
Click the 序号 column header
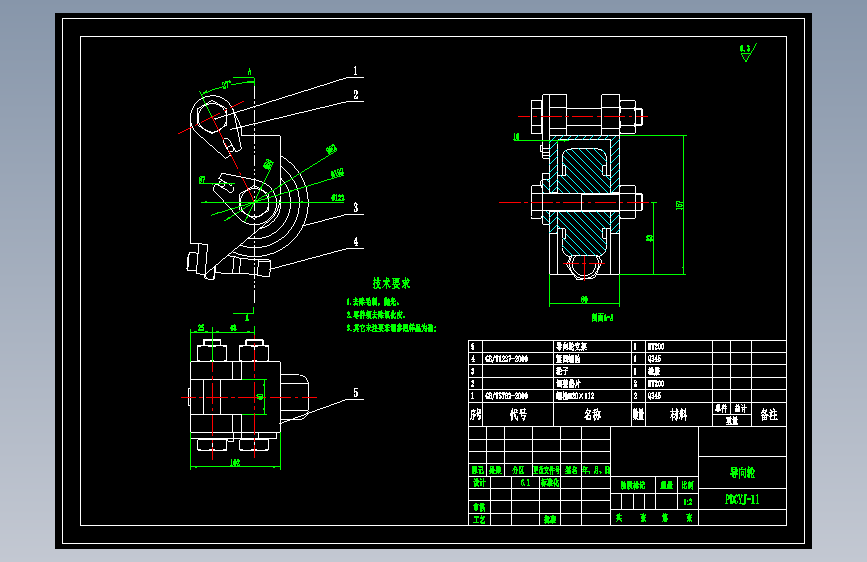coord(476,414)
